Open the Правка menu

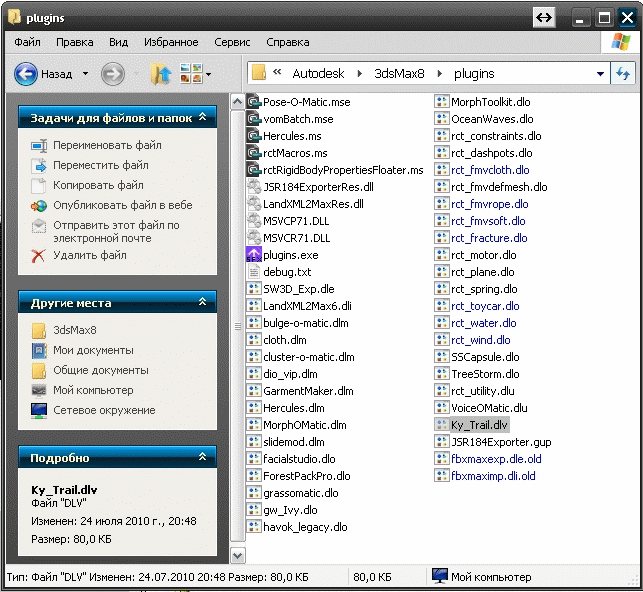[x=75, y=42]
